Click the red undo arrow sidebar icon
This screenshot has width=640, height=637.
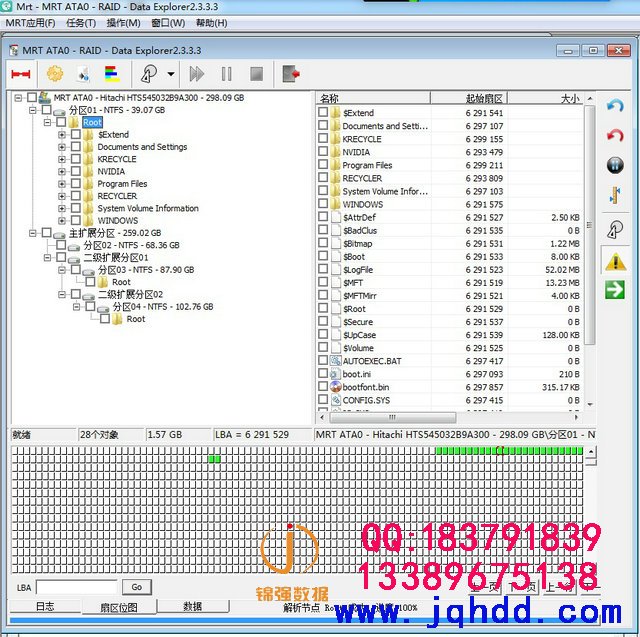pos(615,135)
